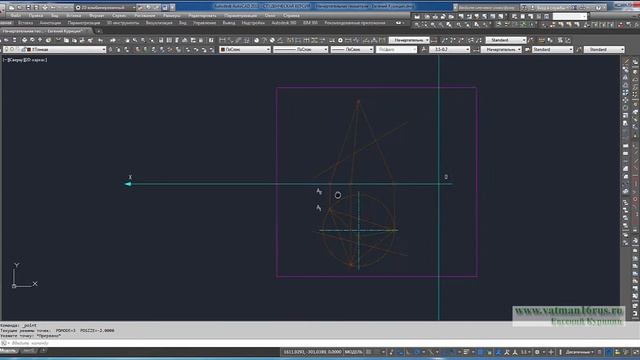Click the coordinates readout in status bar
640x360 pixels.
coord(312,352)
